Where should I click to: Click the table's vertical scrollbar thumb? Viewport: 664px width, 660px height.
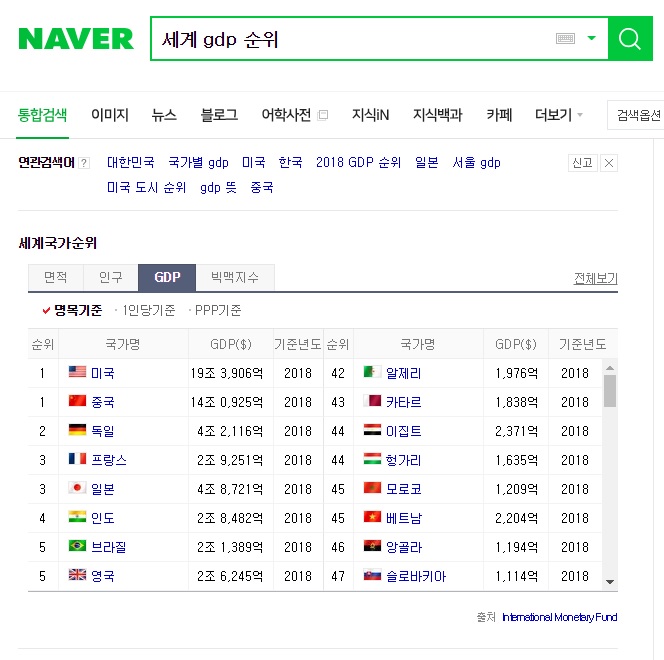click(x=610, y=390)
